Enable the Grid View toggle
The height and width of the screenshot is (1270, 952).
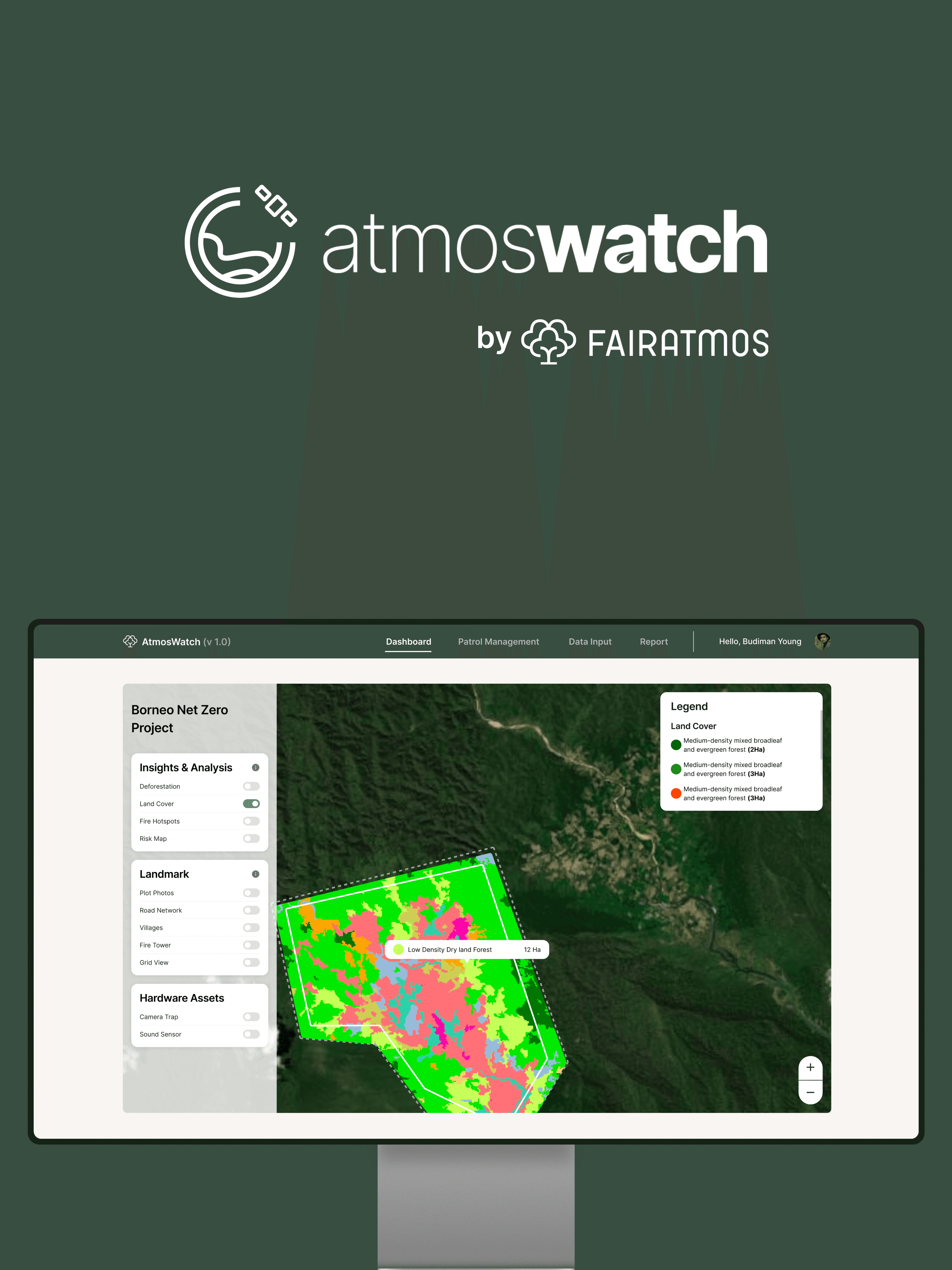[x=251, y=962]
